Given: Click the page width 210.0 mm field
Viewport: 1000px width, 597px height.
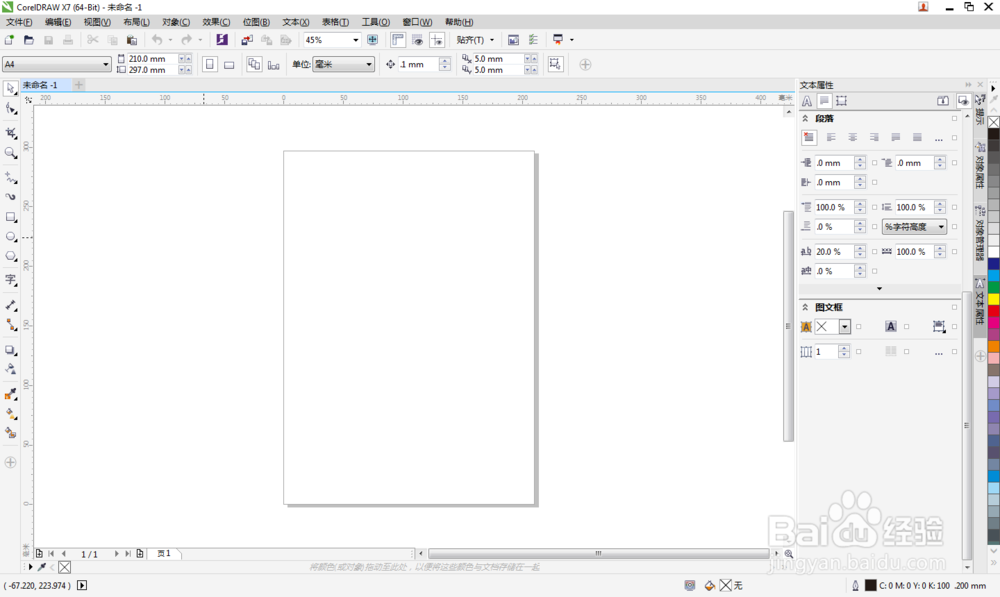Looking at the screenshot, I should coord(152,59).
